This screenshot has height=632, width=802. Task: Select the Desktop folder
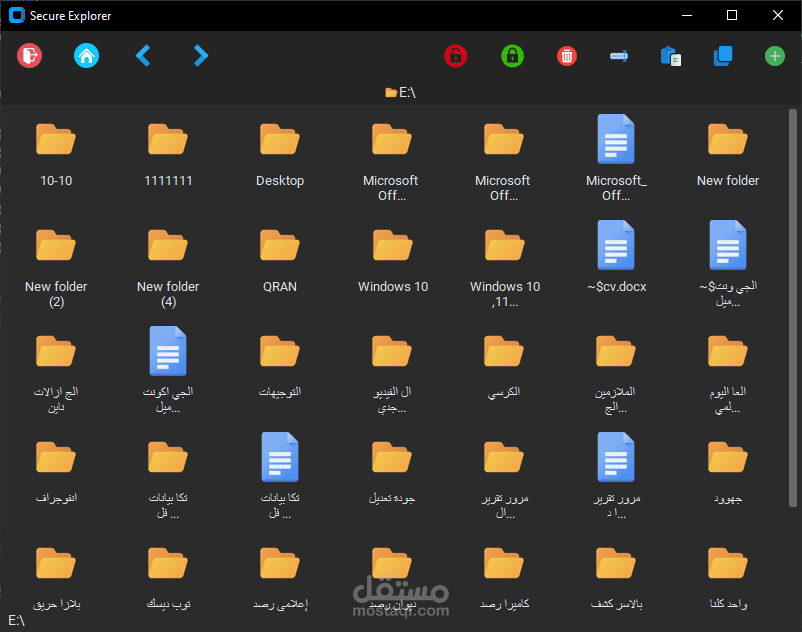click(280, 155)
